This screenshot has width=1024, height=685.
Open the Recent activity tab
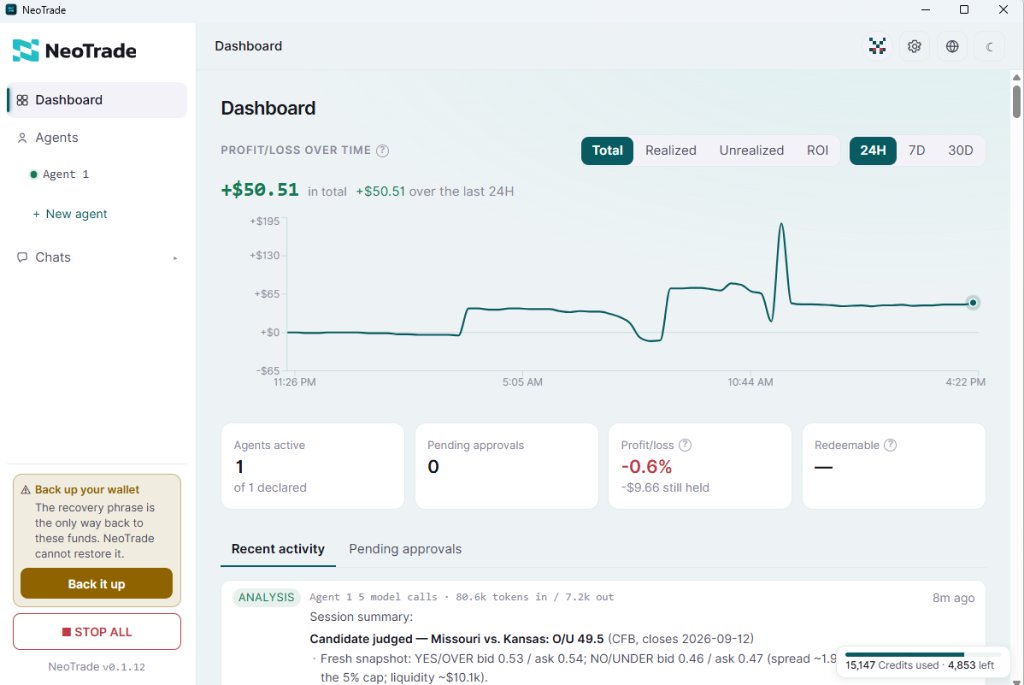(x=278, y=549)
